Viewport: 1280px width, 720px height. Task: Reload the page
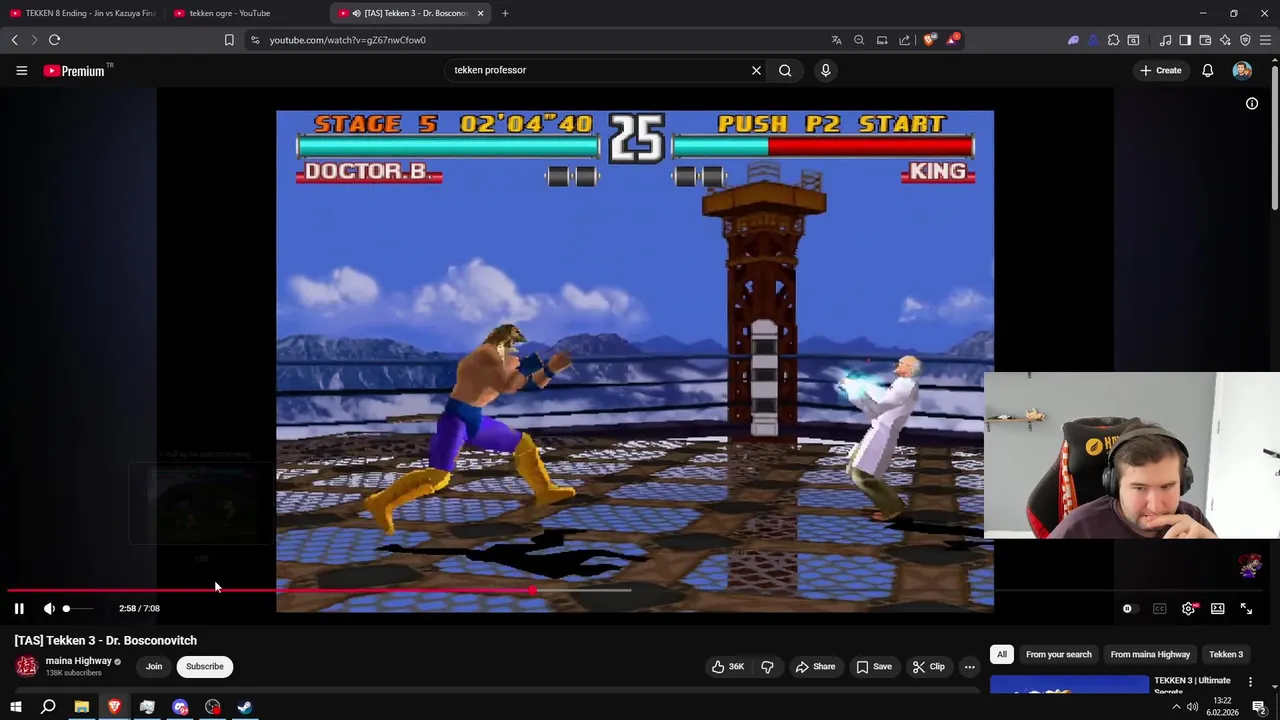pyautogui.click(x=54, y=40)
